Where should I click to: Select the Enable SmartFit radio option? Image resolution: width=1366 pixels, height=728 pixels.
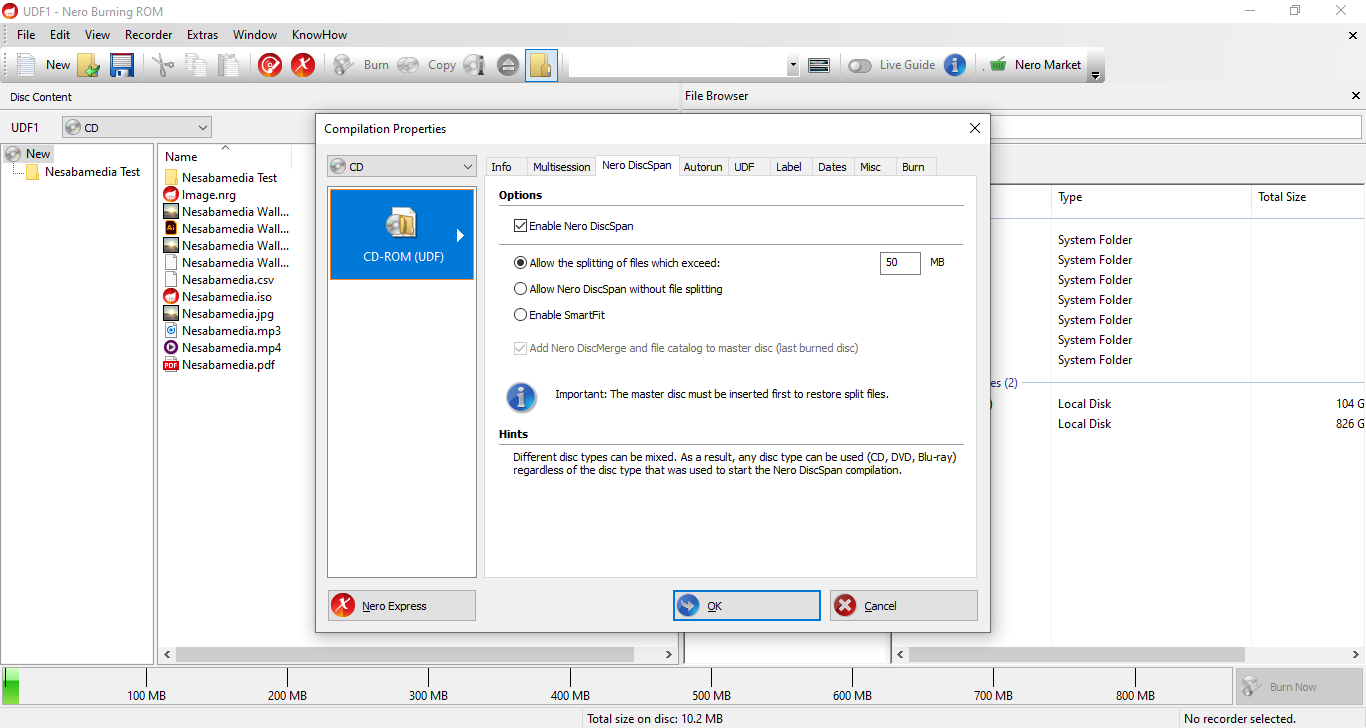(520, 315)
